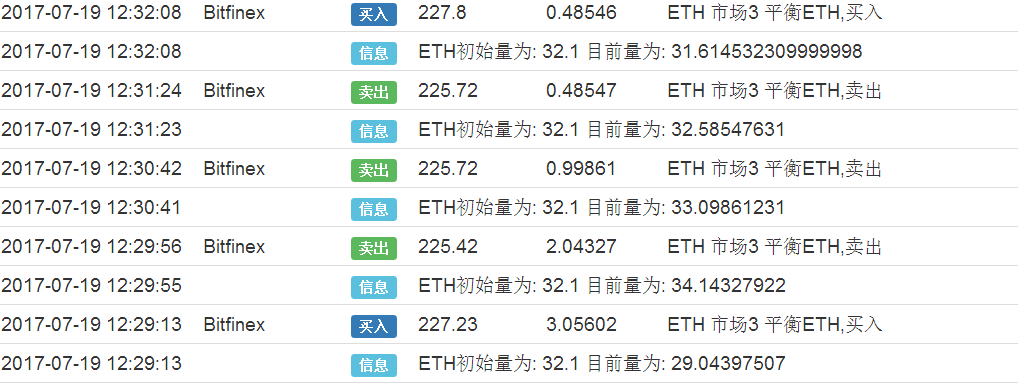Click the message ending 33.09861231
The height and width of the screenshot is (385, 1018).
pyautogui.click(x=602, y=208)
